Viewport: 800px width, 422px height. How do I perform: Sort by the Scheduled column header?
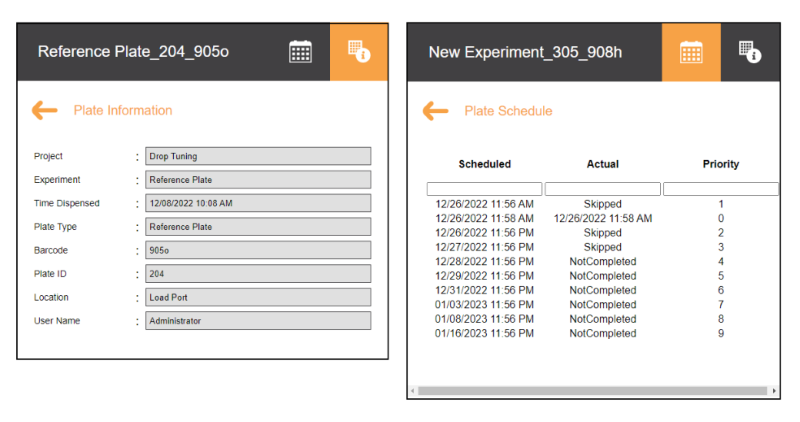[x=484, y=164]
